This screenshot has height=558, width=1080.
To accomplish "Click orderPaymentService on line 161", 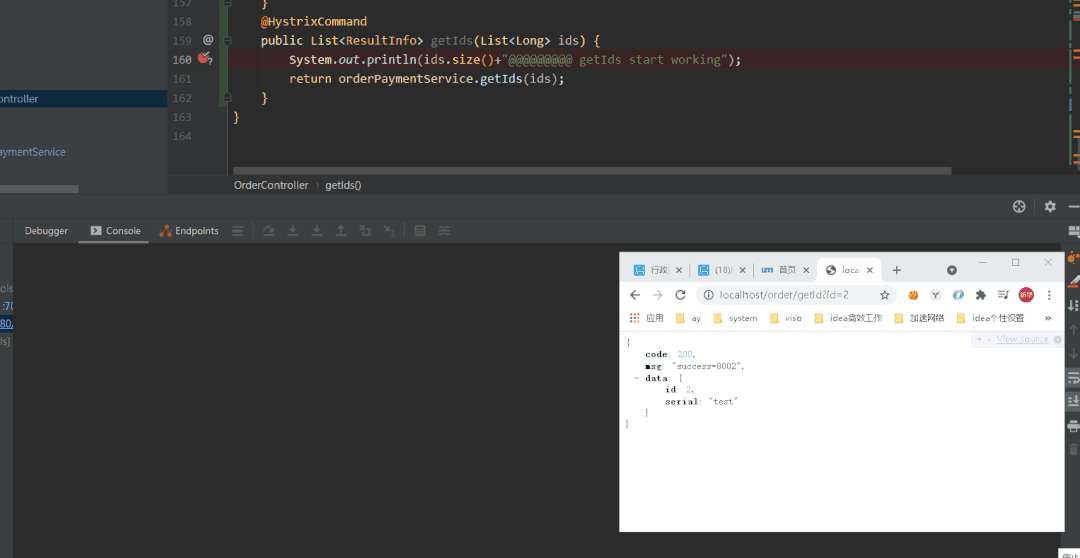I will [406, 79].
